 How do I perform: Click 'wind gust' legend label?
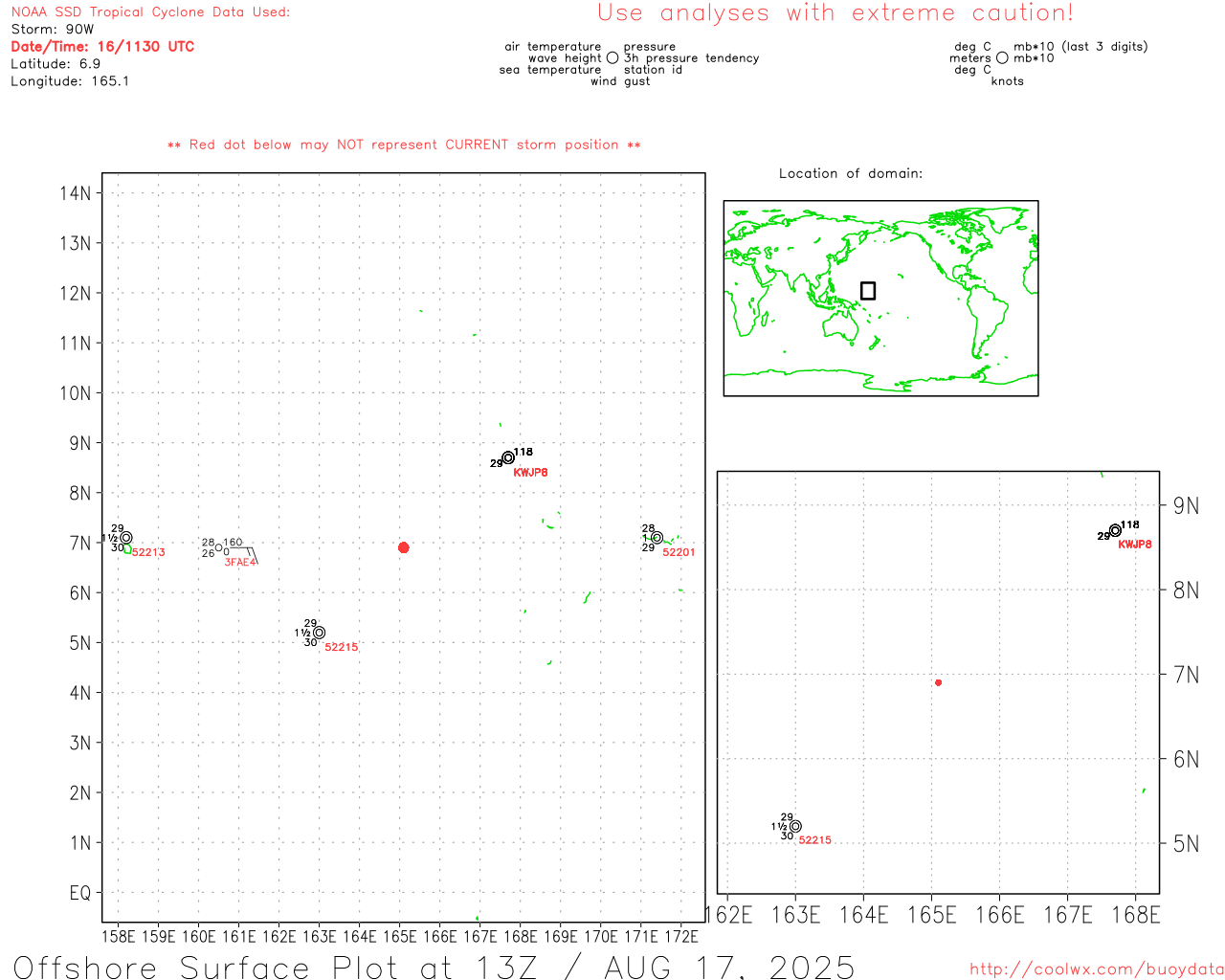point(620,81)
